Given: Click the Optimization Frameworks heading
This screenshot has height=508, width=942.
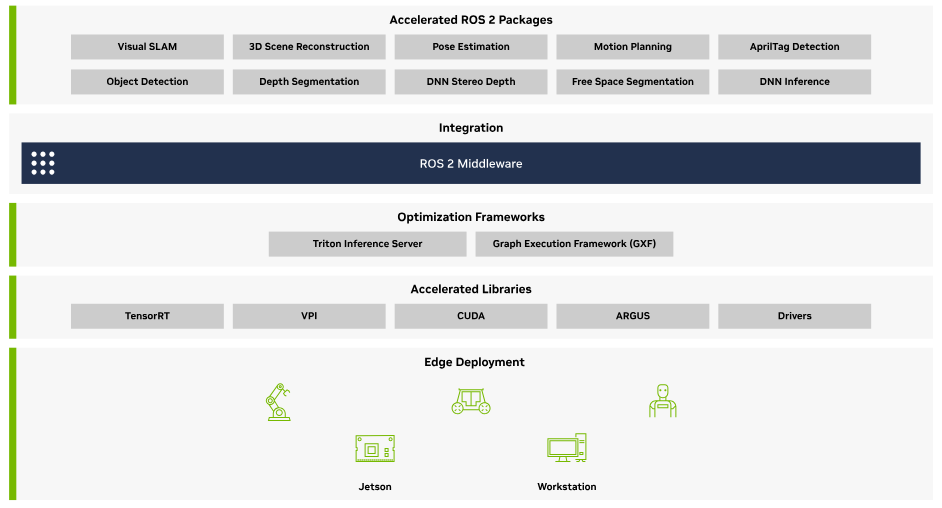Looking at the screenshot, I should [x=471, y=217].
